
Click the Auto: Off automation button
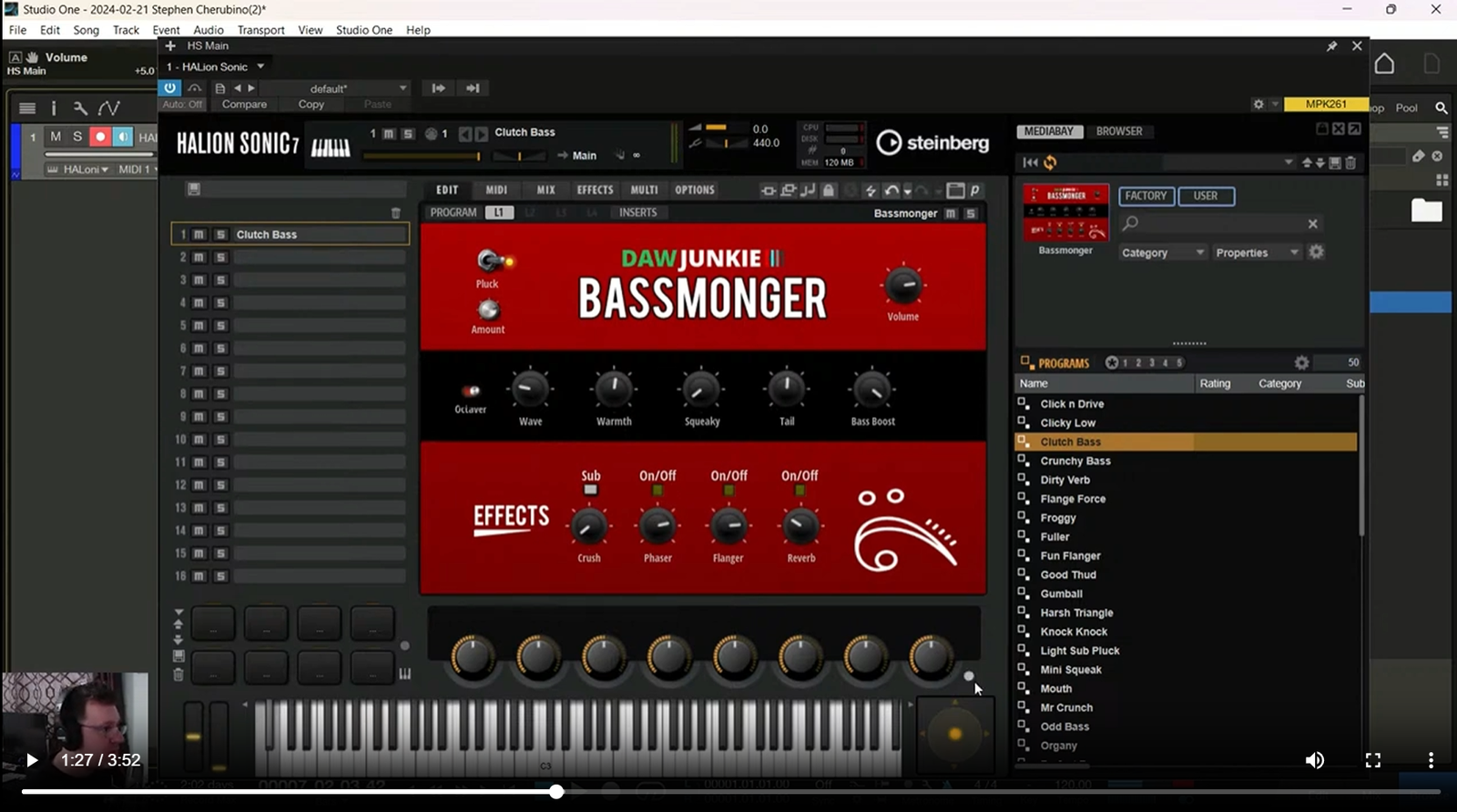pos(183,105)
